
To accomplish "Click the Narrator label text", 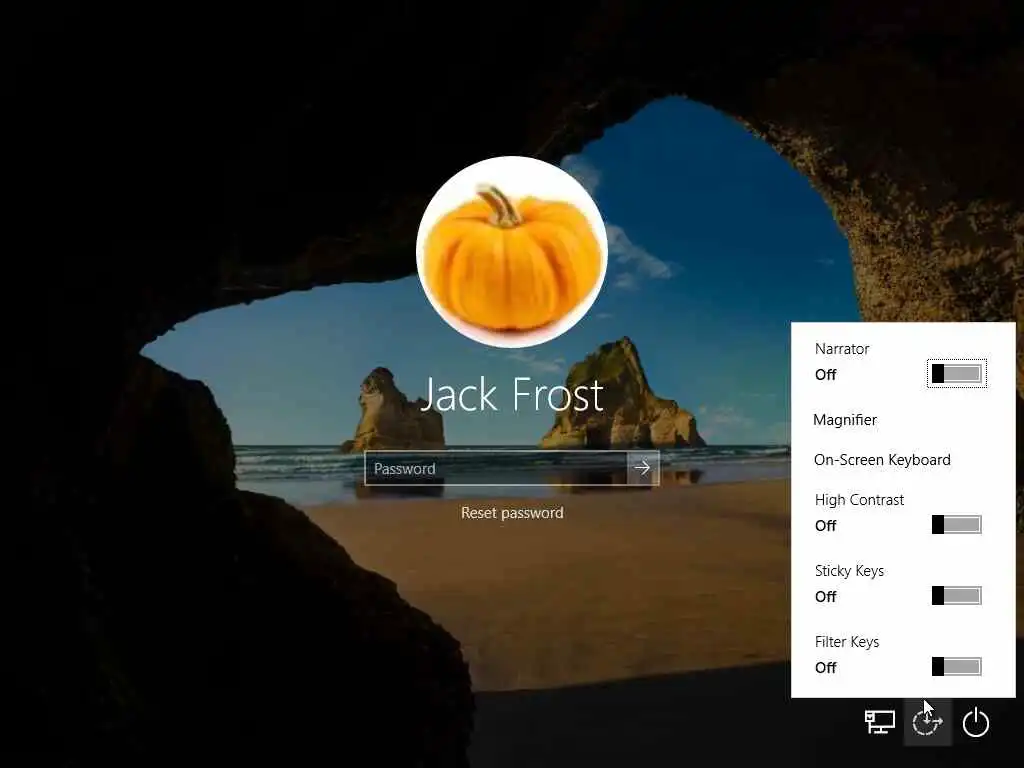I will (842, 349).
